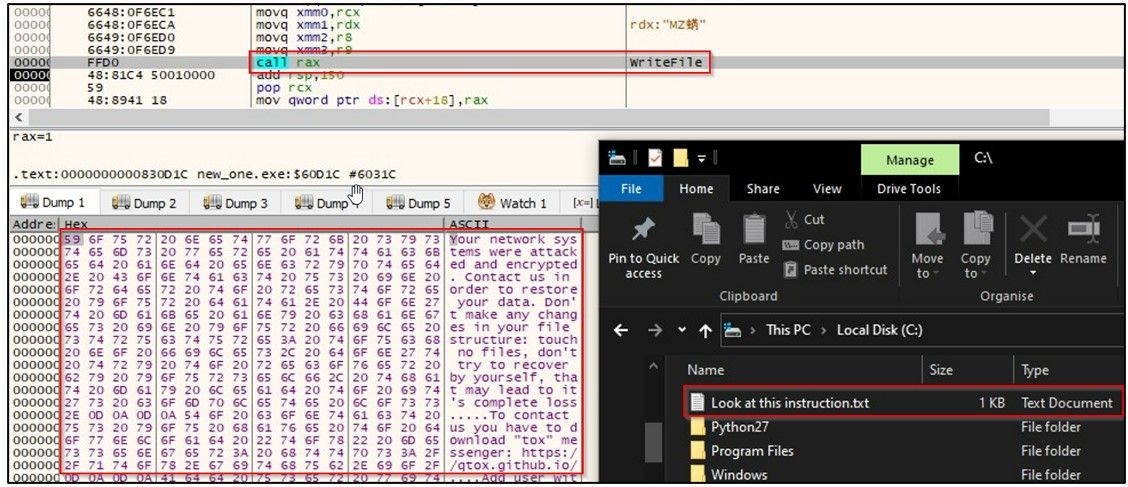Viewport: 1128px width, 487px height.
Task: Switch to the Dump 5 tab
Action: click(x=418, y=203)
